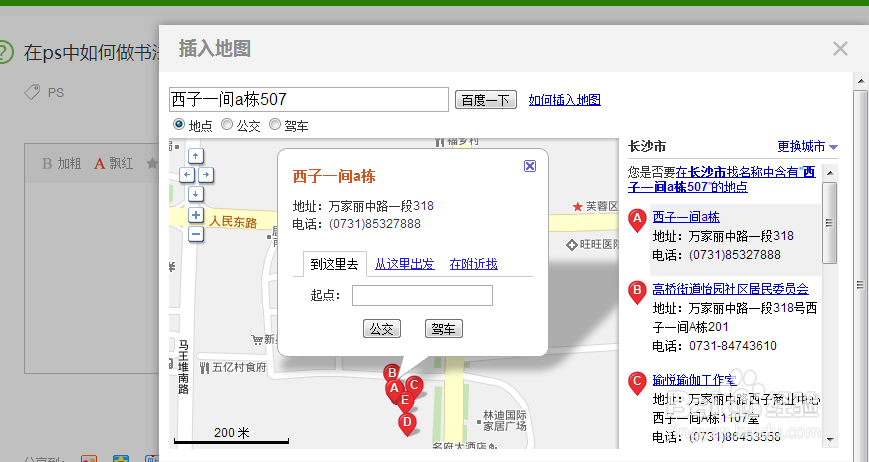Zoom out the map with the minus button
Viewport: 869px width, 462px height.
(x=196, y=234)
